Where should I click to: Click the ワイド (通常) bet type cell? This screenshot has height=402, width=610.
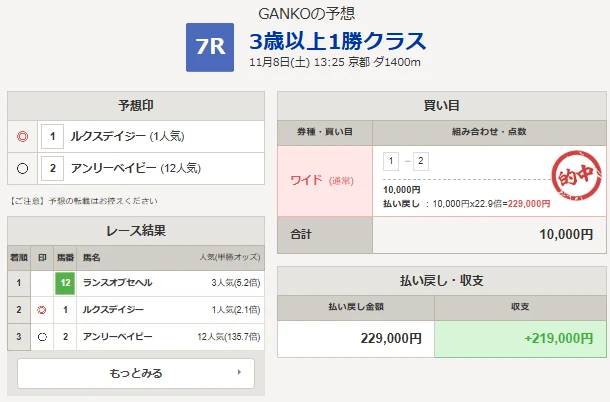pyautogui.click(x=324, y=180)
